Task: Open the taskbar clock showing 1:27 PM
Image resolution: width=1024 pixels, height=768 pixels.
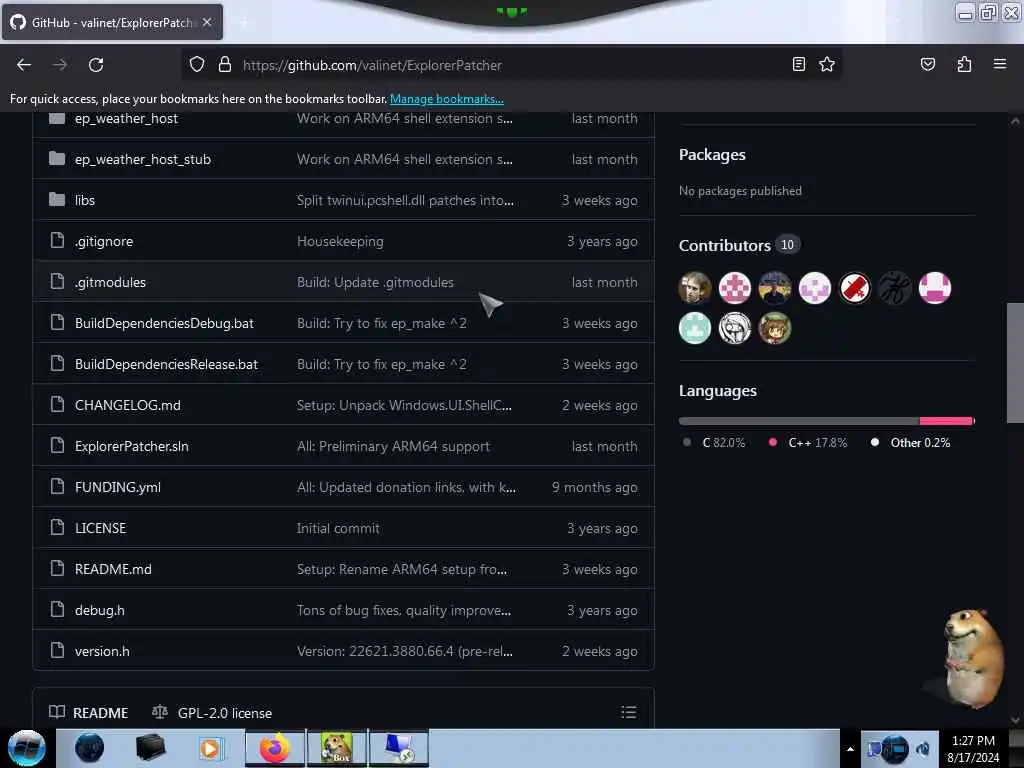Action: 973,749
